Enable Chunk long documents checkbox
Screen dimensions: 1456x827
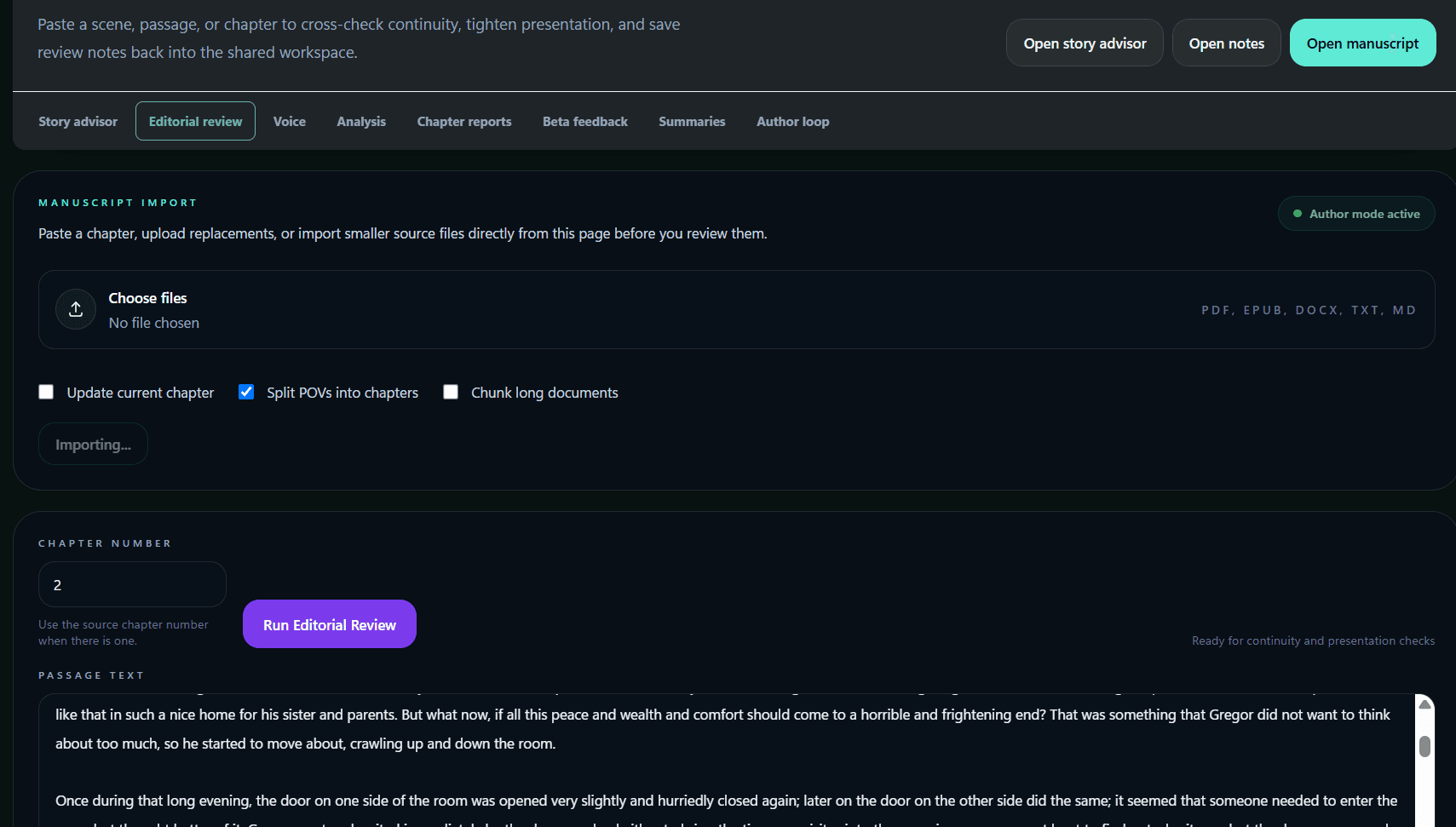[451, 392]
